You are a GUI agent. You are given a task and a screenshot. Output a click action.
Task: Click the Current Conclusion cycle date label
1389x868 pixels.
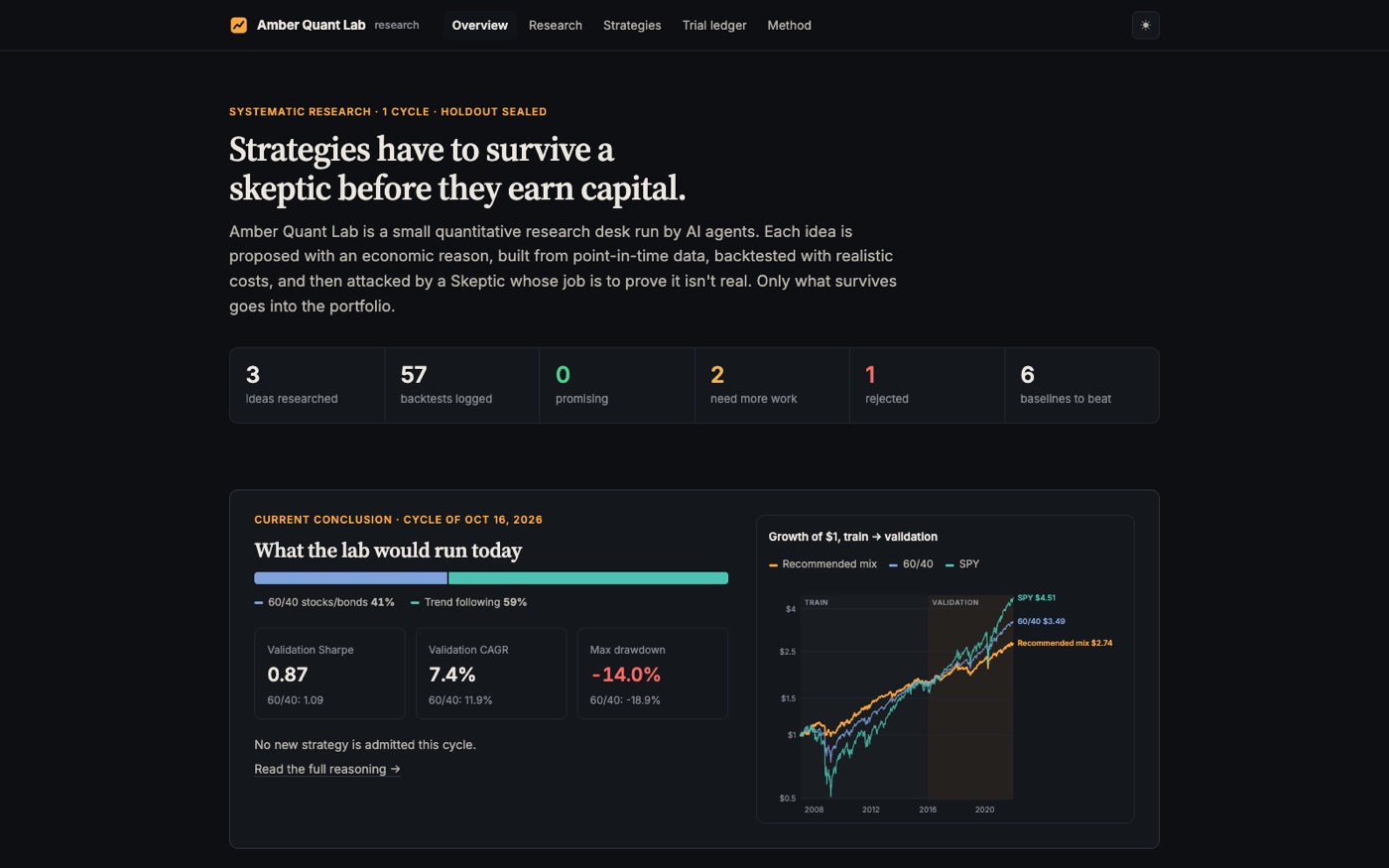(x=398, y=520)
